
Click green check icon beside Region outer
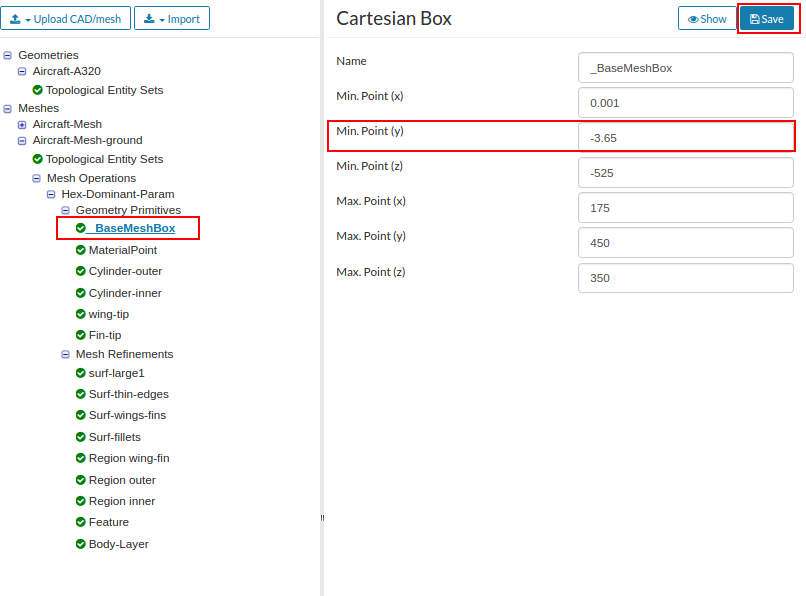[81, 480]
